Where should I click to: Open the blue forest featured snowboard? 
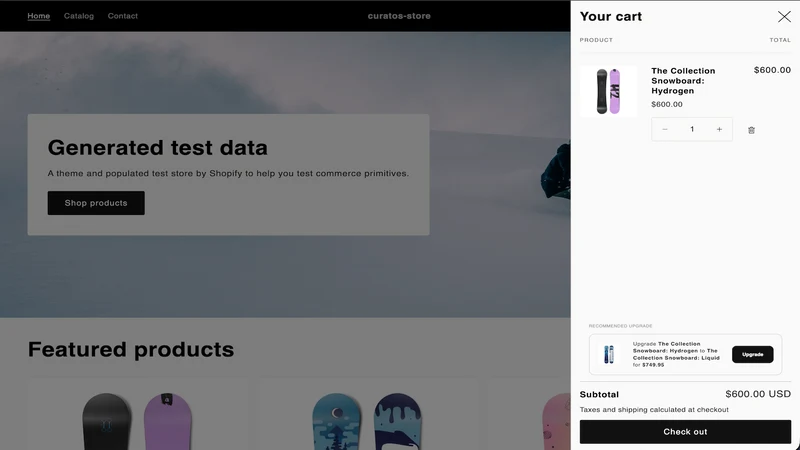point(366,421)
